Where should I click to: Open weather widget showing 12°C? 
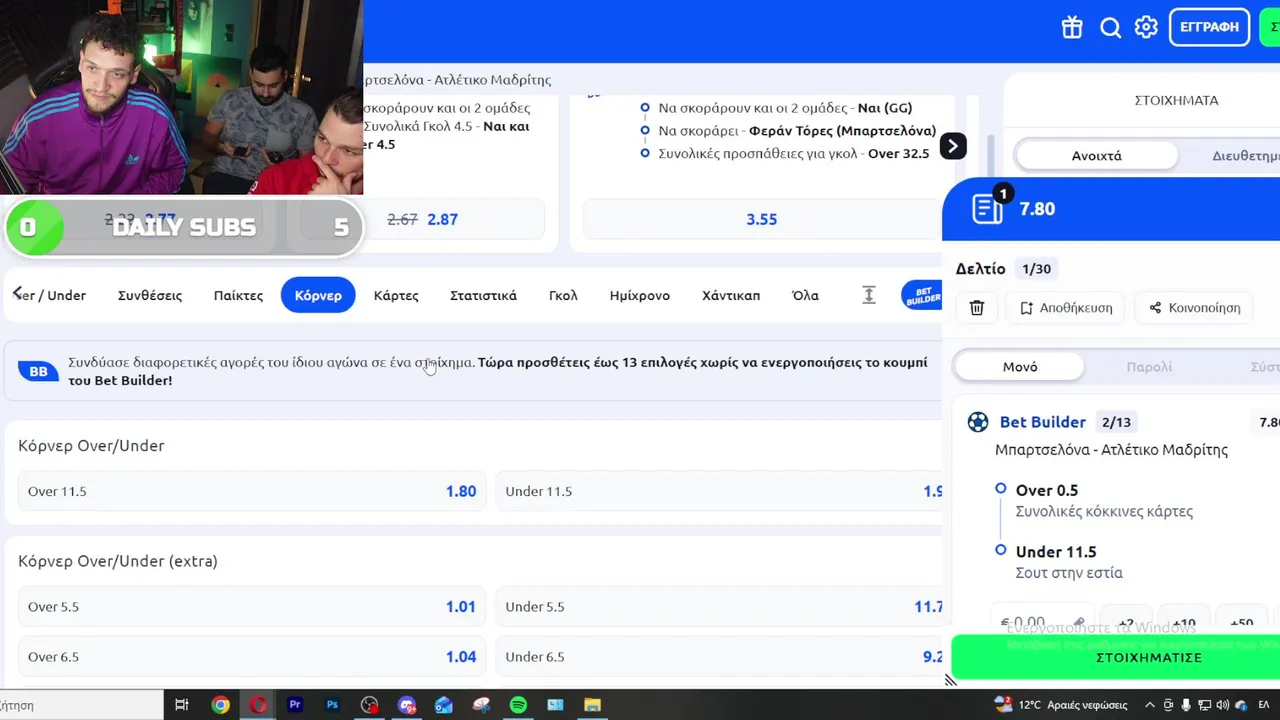1061,705
